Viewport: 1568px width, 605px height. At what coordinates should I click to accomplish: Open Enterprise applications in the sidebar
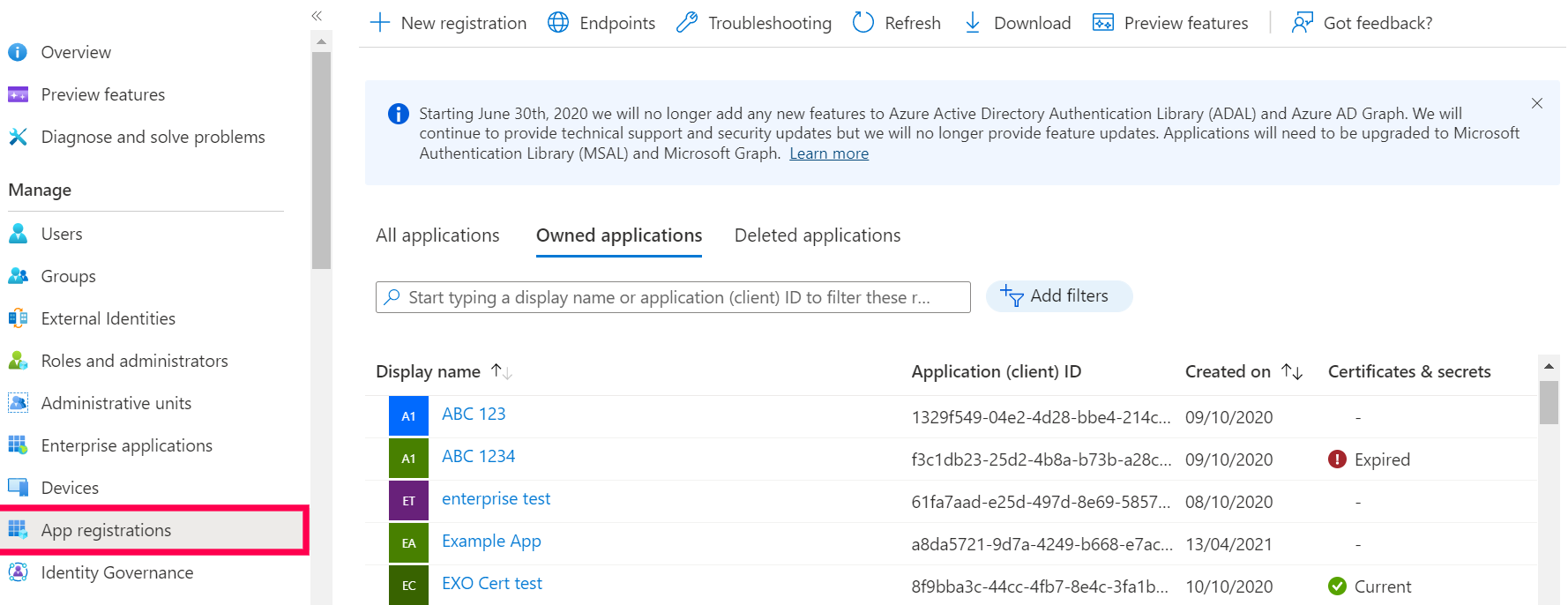126,445
